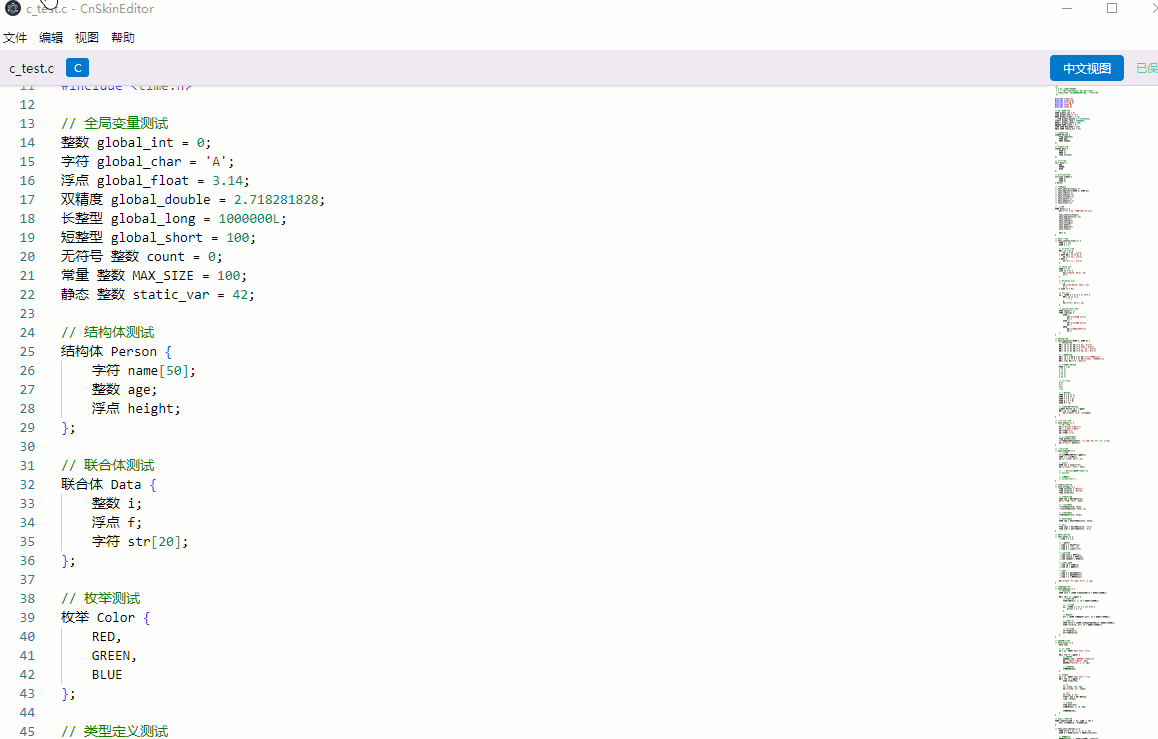1158x739 pixels.
Task: Click the 联合体 Data opening brace line
Action: point(108,484)
